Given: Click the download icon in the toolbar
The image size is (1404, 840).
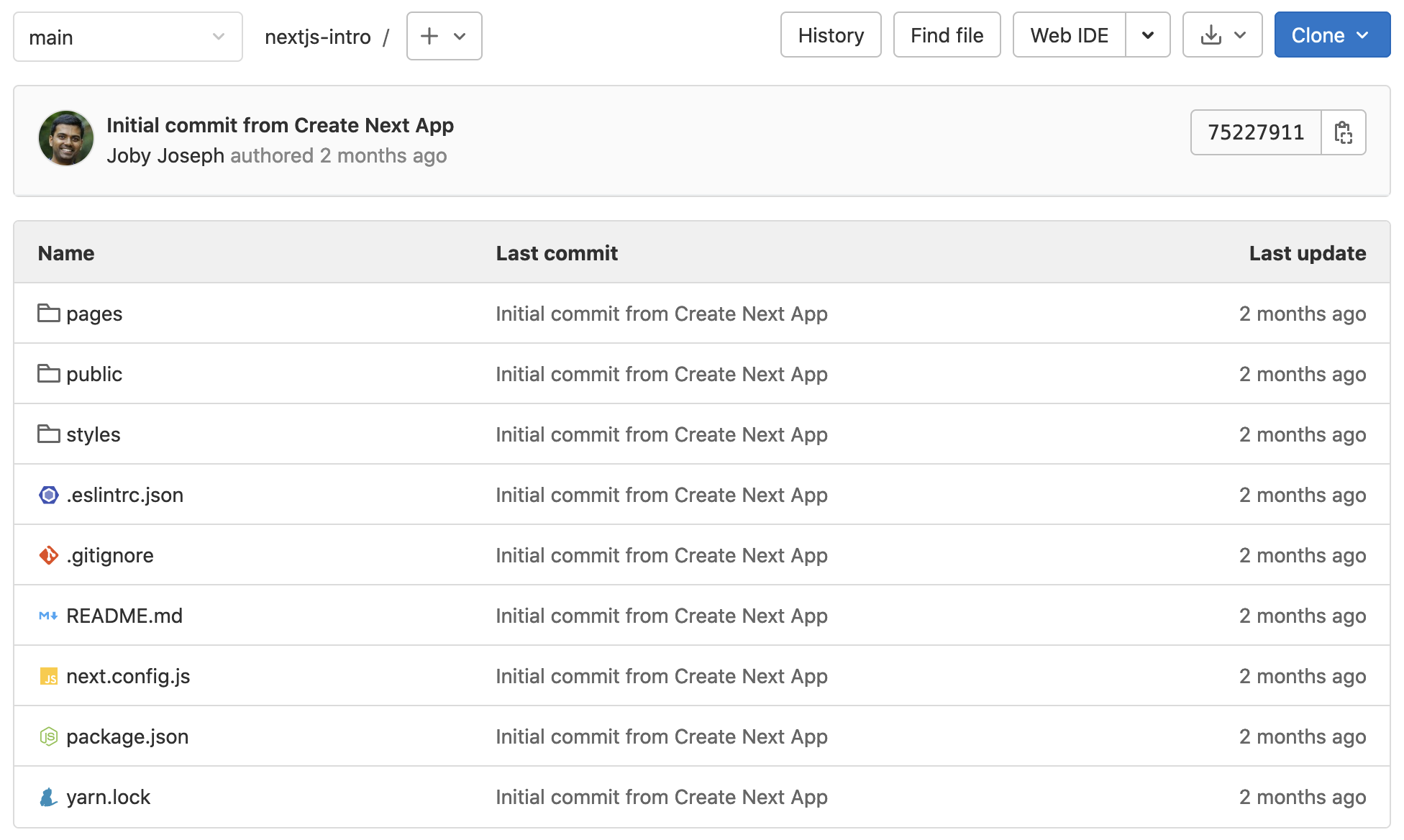Looking at the screenshot, I should point(1211,35).
